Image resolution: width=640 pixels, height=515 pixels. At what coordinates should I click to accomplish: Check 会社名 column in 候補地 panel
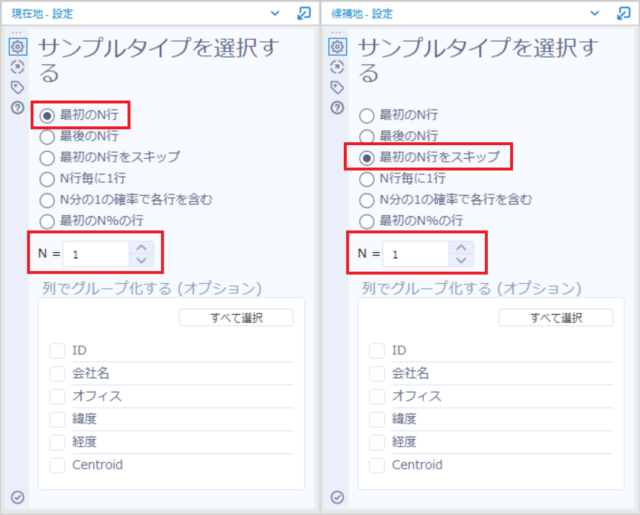(x=377, y=373)
